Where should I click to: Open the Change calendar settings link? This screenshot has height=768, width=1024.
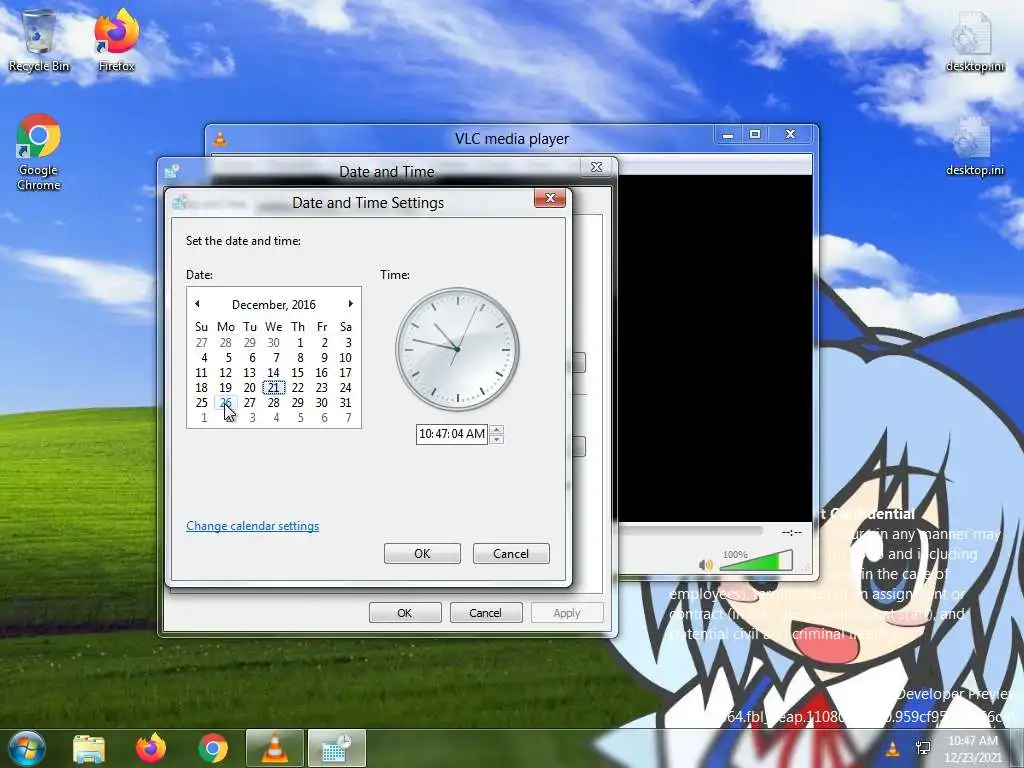pyautogui.click(x=253, y=526)
